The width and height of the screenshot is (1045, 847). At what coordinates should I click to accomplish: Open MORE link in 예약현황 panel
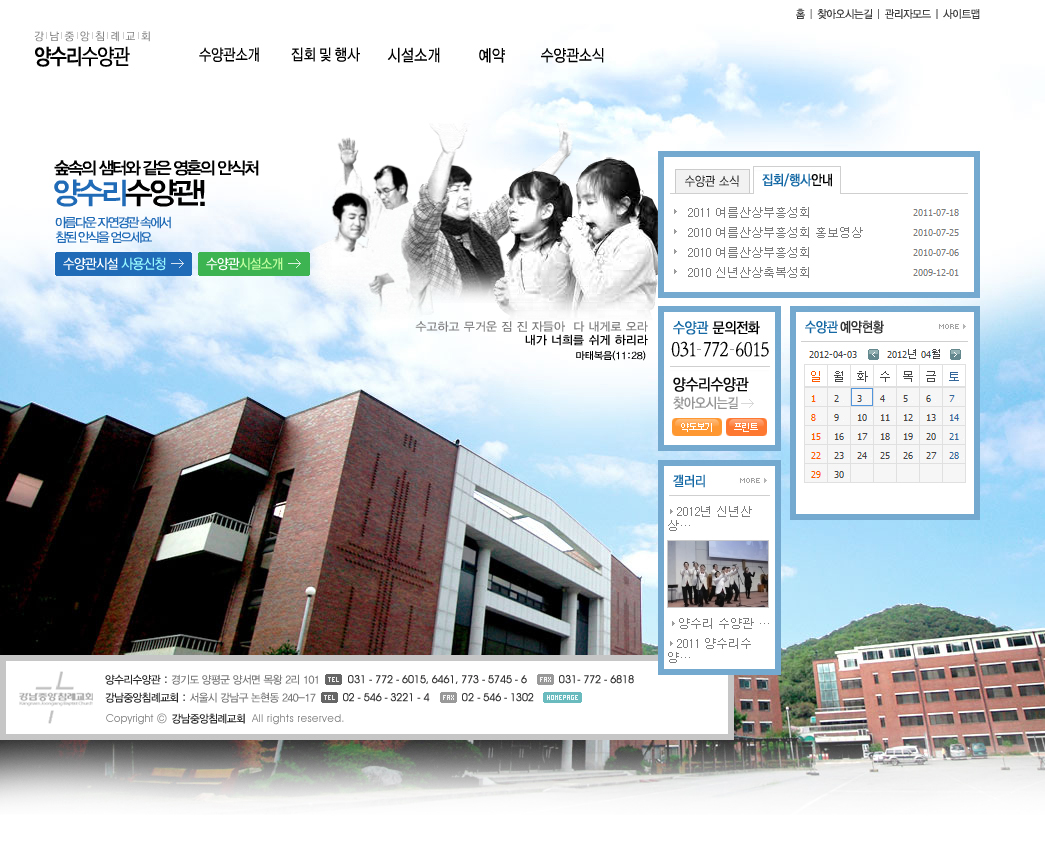[x=951, y=327]
